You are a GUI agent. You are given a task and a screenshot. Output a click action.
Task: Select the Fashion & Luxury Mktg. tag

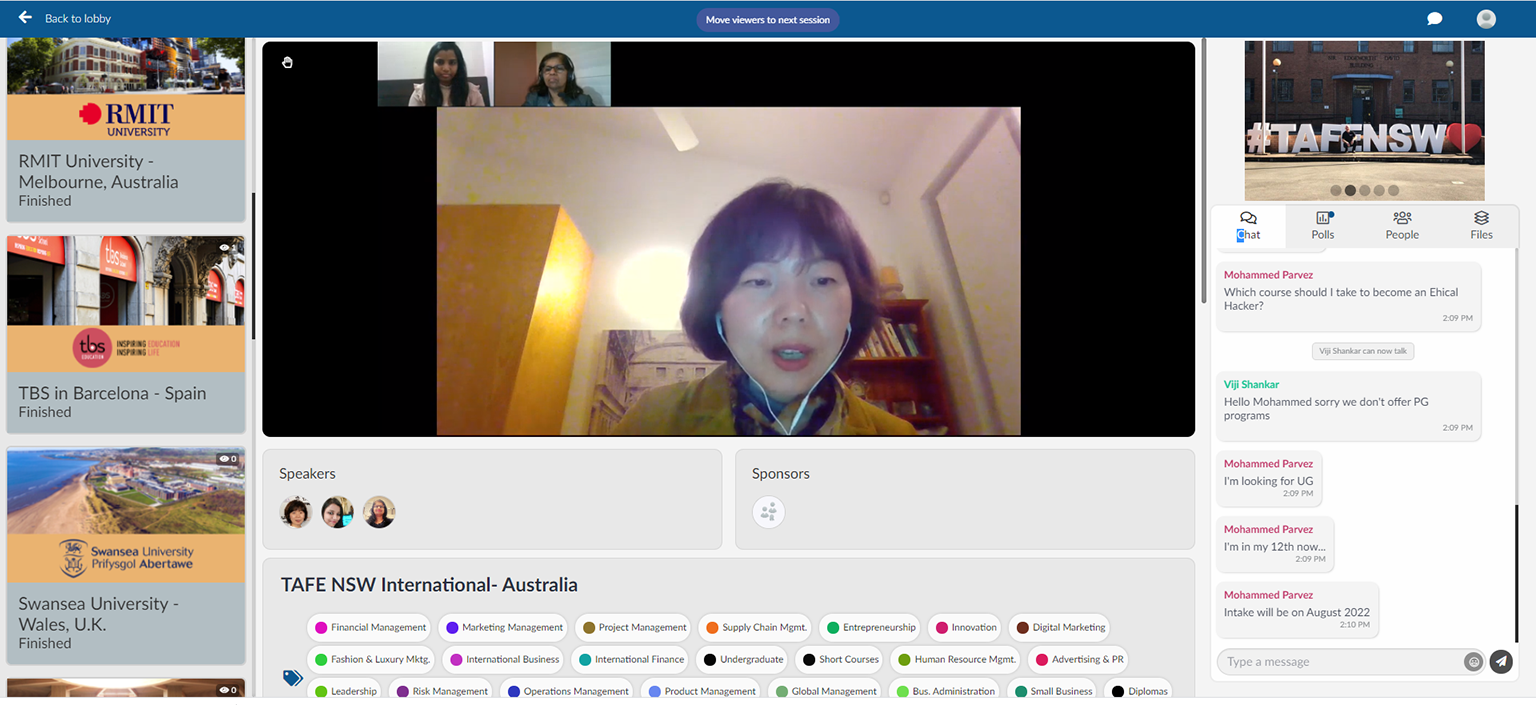371,660
